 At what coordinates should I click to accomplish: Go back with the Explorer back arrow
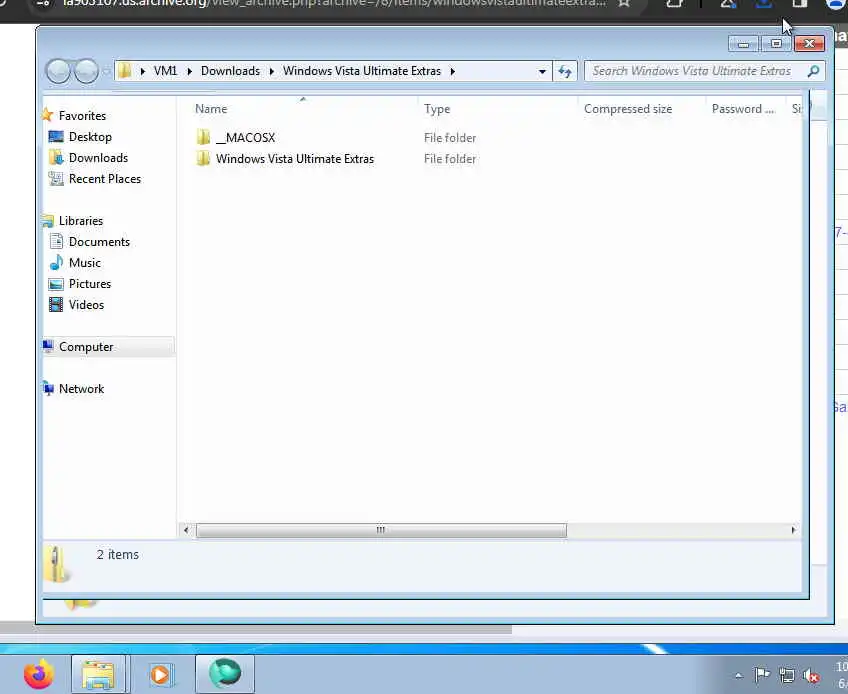[58, 71]
